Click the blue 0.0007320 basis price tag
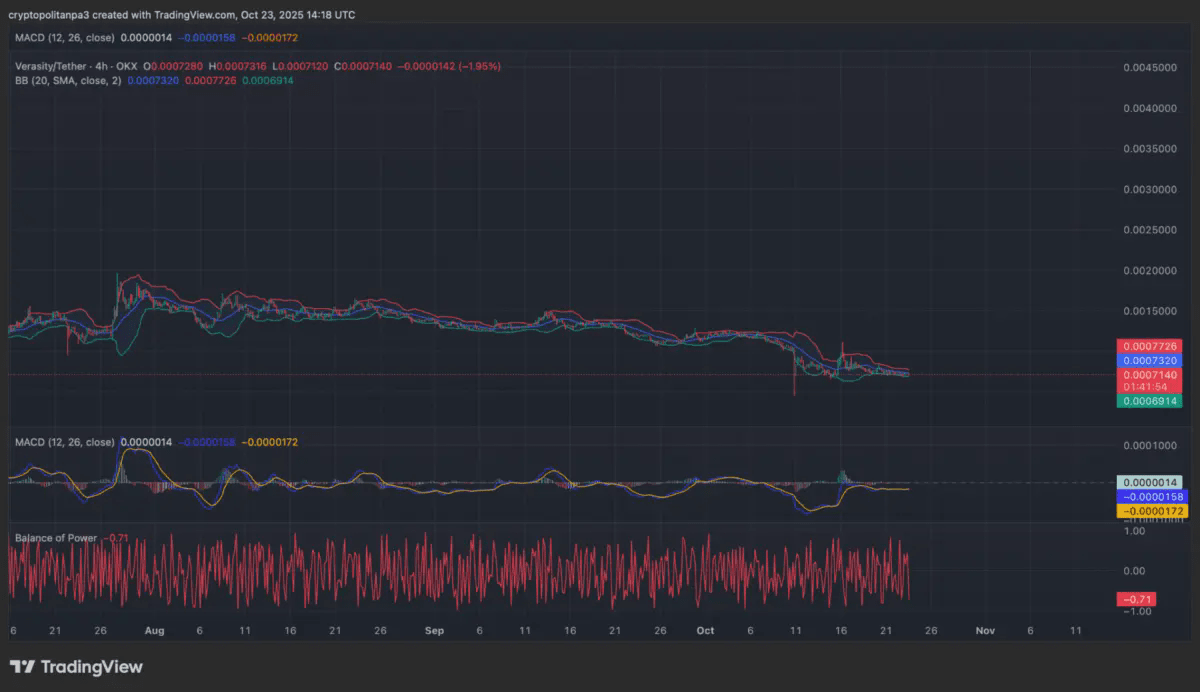 (x=1150, y=360)
